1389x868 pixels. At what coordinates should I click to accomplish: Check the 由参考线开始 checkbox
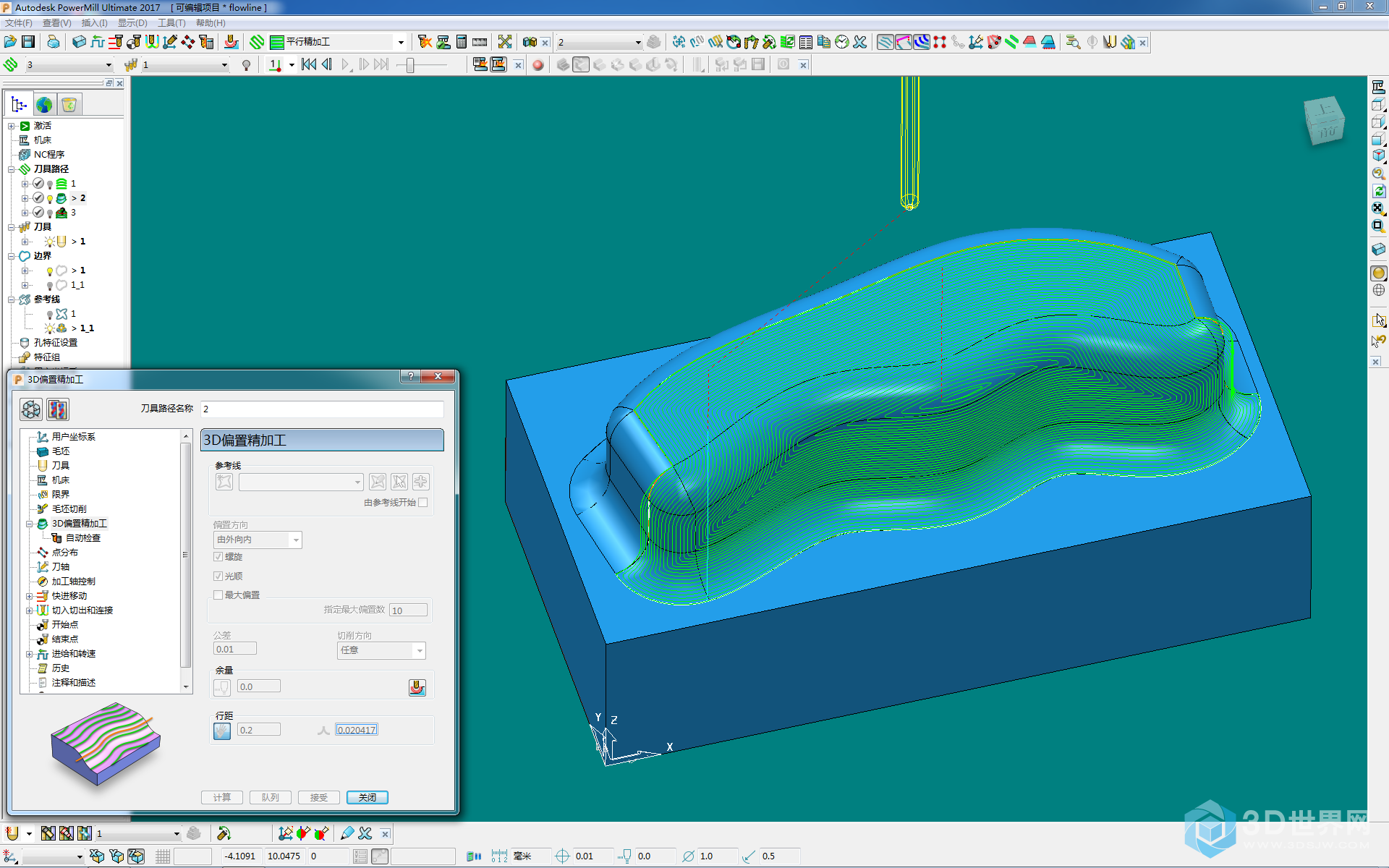[x=423, y=503]
